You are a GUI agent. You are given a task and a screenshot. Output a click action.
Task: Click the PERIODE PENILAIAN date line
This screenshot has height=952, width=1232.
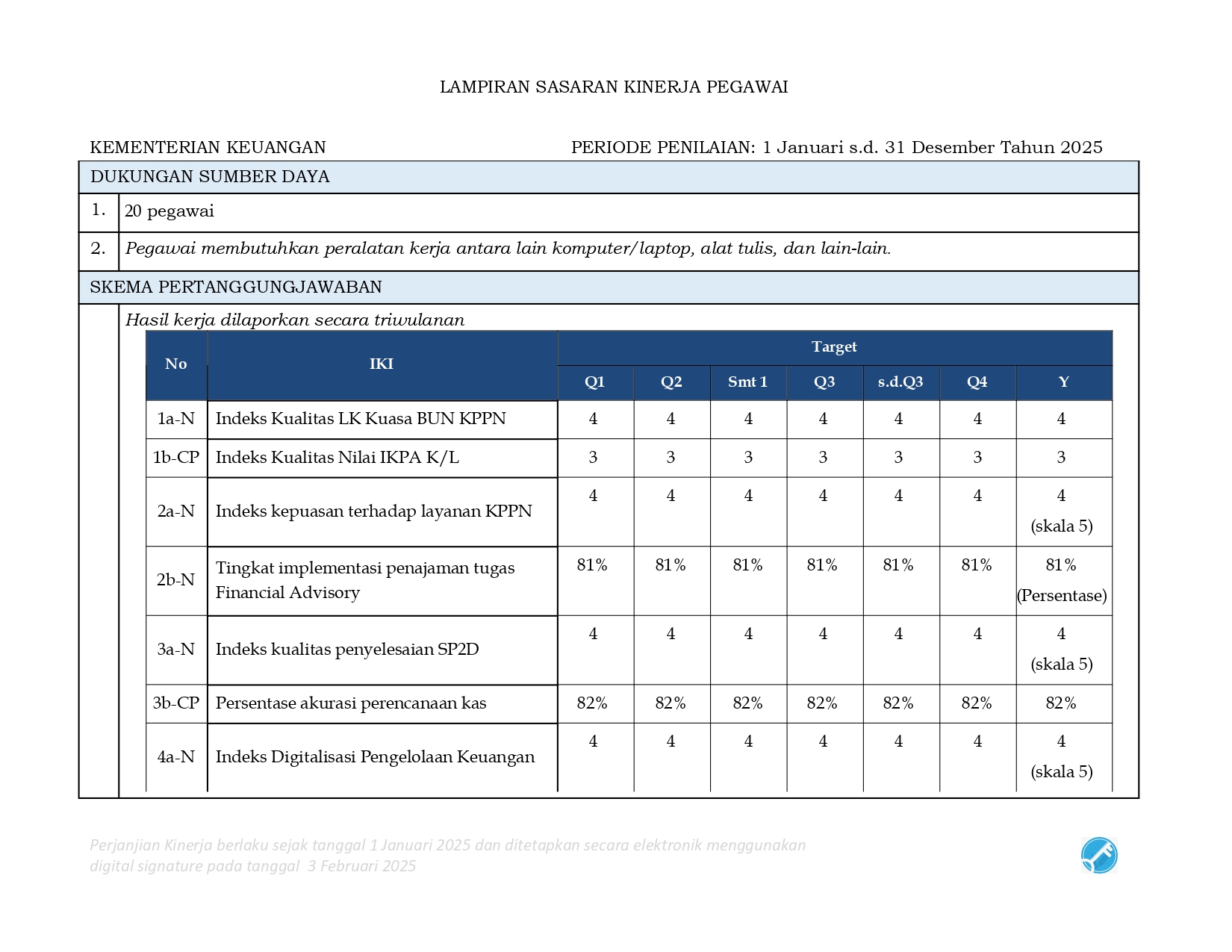tap(836, 147)
